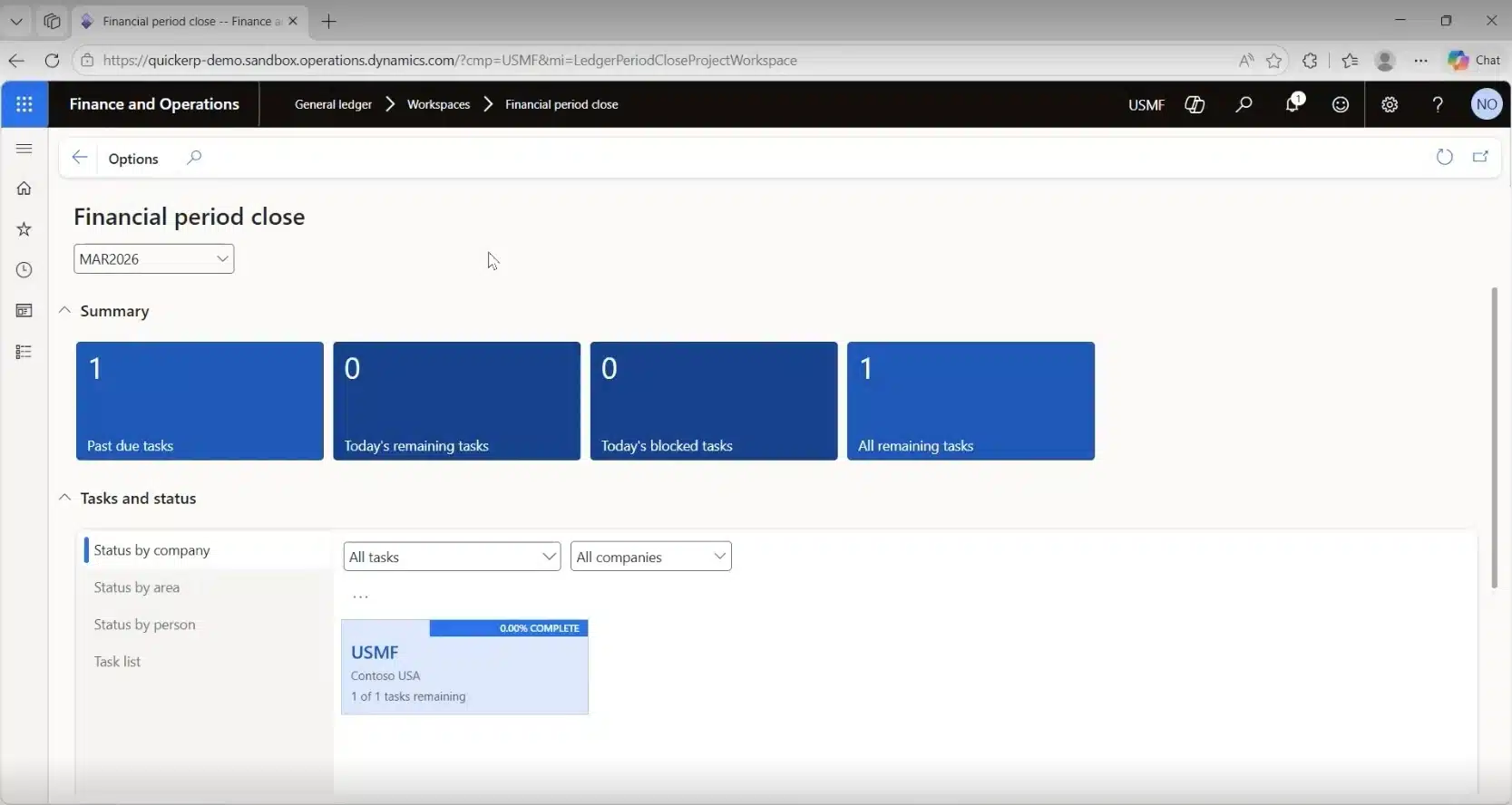Open Today's remaining tasks tile
1512x805 pixels.
(456, 401)
